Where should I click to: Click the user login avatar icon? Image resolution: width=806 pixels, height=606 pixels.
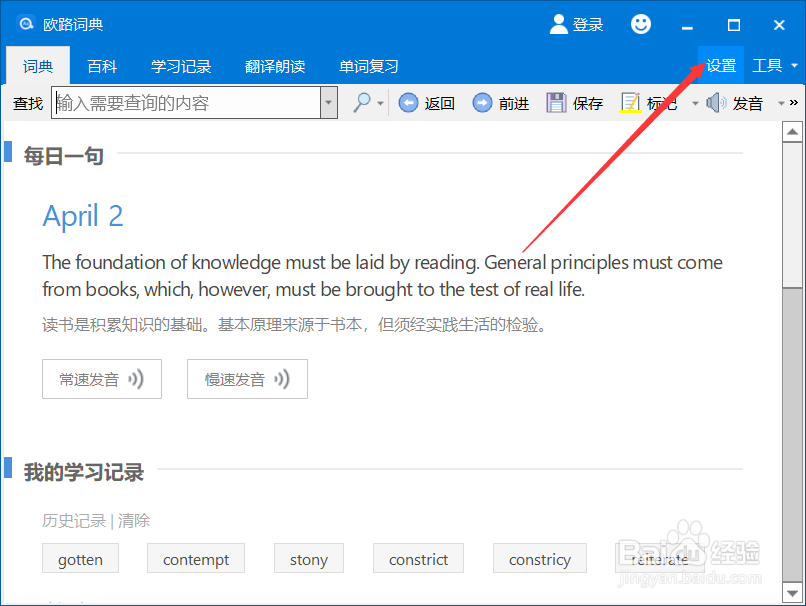pyautogui.click(x=558, y=24)
